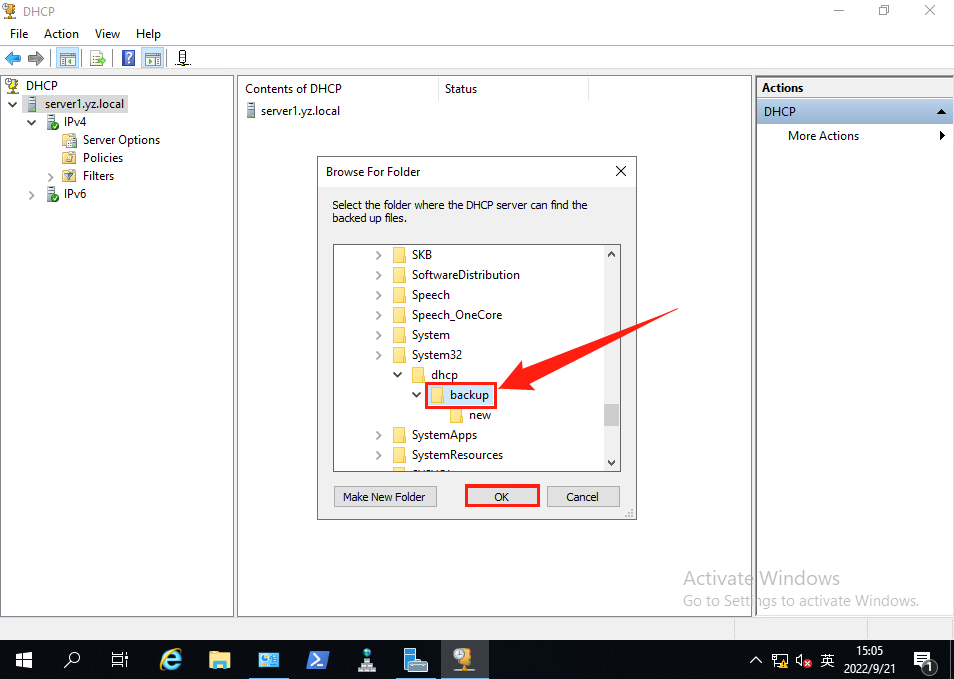
Task: Expand the Speech_OneCore folder
Action: point(378,315)
